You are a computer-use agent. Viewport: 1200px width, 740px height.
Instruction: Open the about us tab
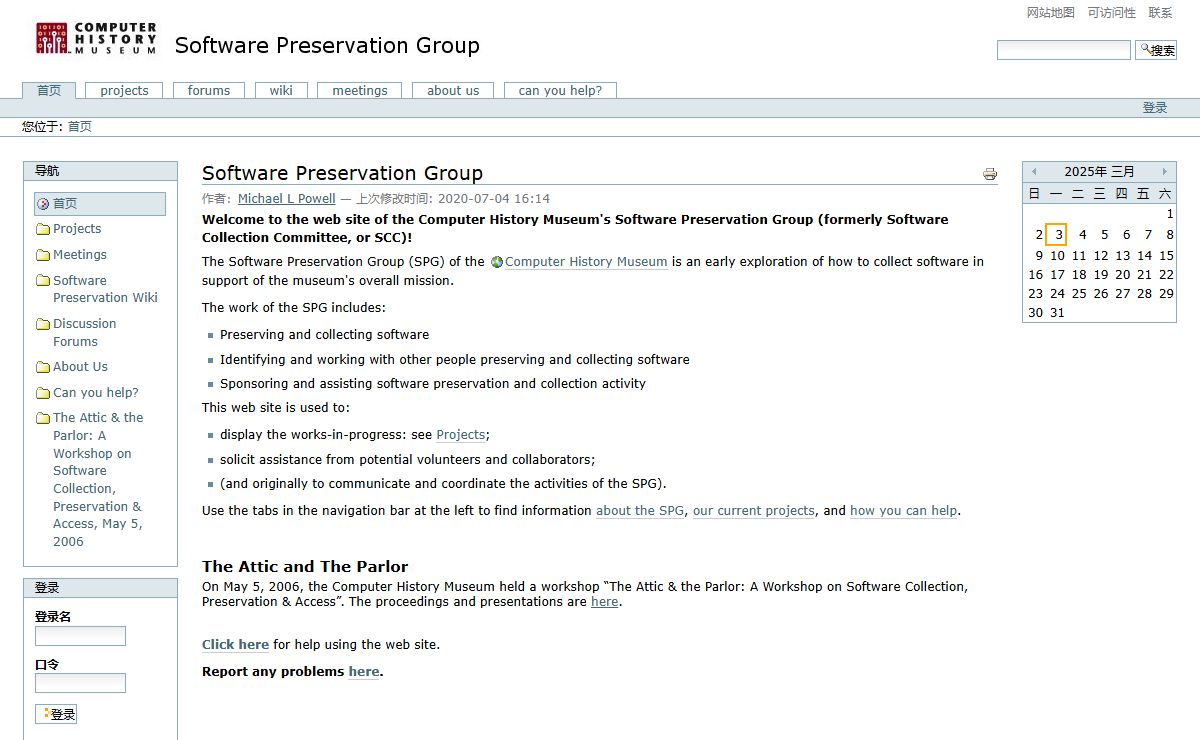(x=453, y=90)
